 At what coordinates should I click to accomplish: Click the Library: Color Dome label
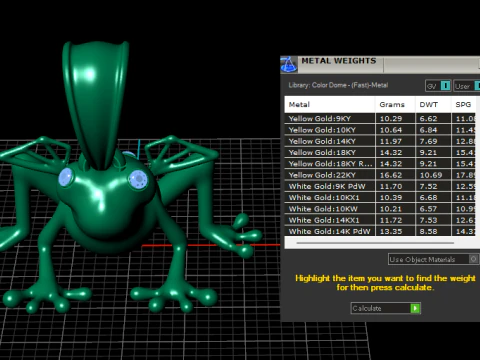point(338,85)
